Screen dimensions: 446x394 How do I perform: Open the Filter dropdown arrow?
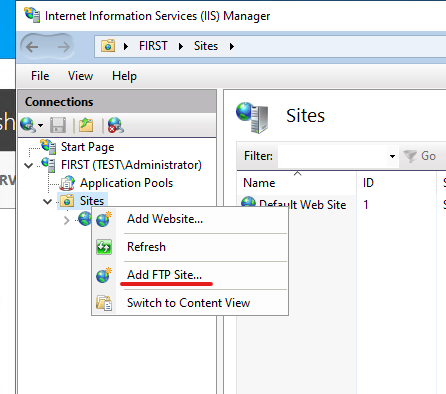coord(392,156)
